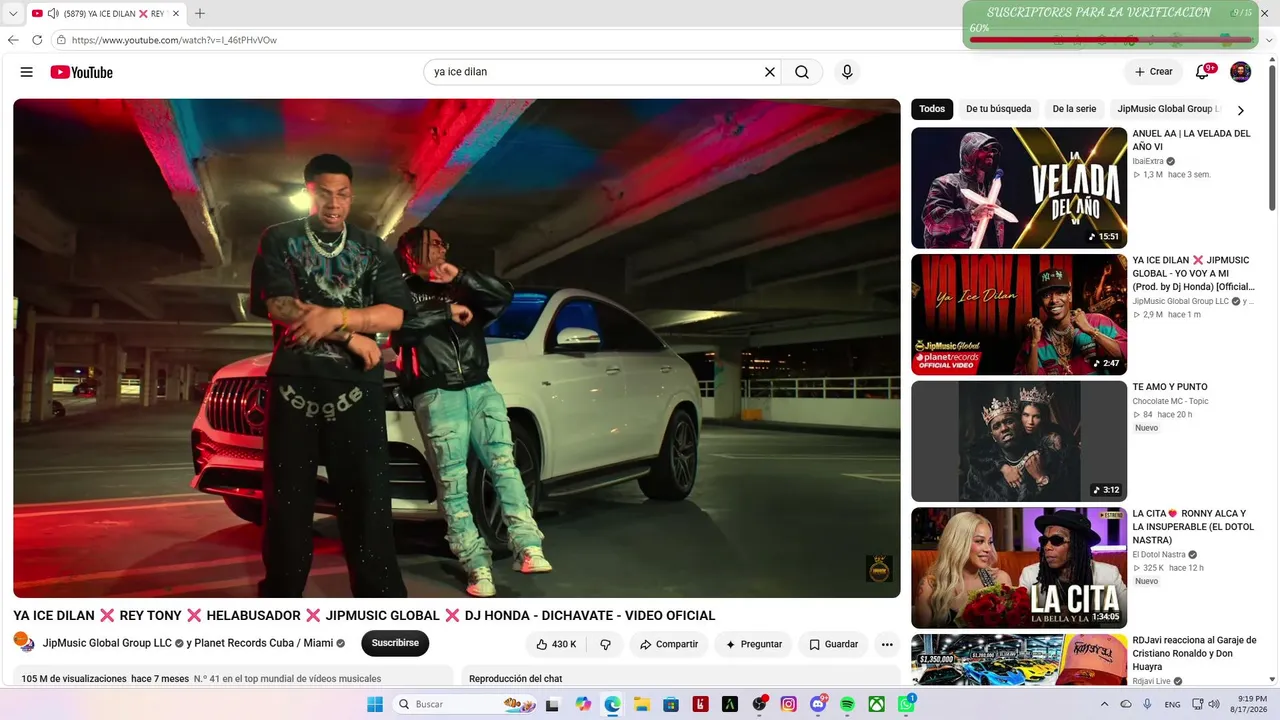Save video with Guardar button
The width and height of the screenshot is (1280, 720).
833,644
